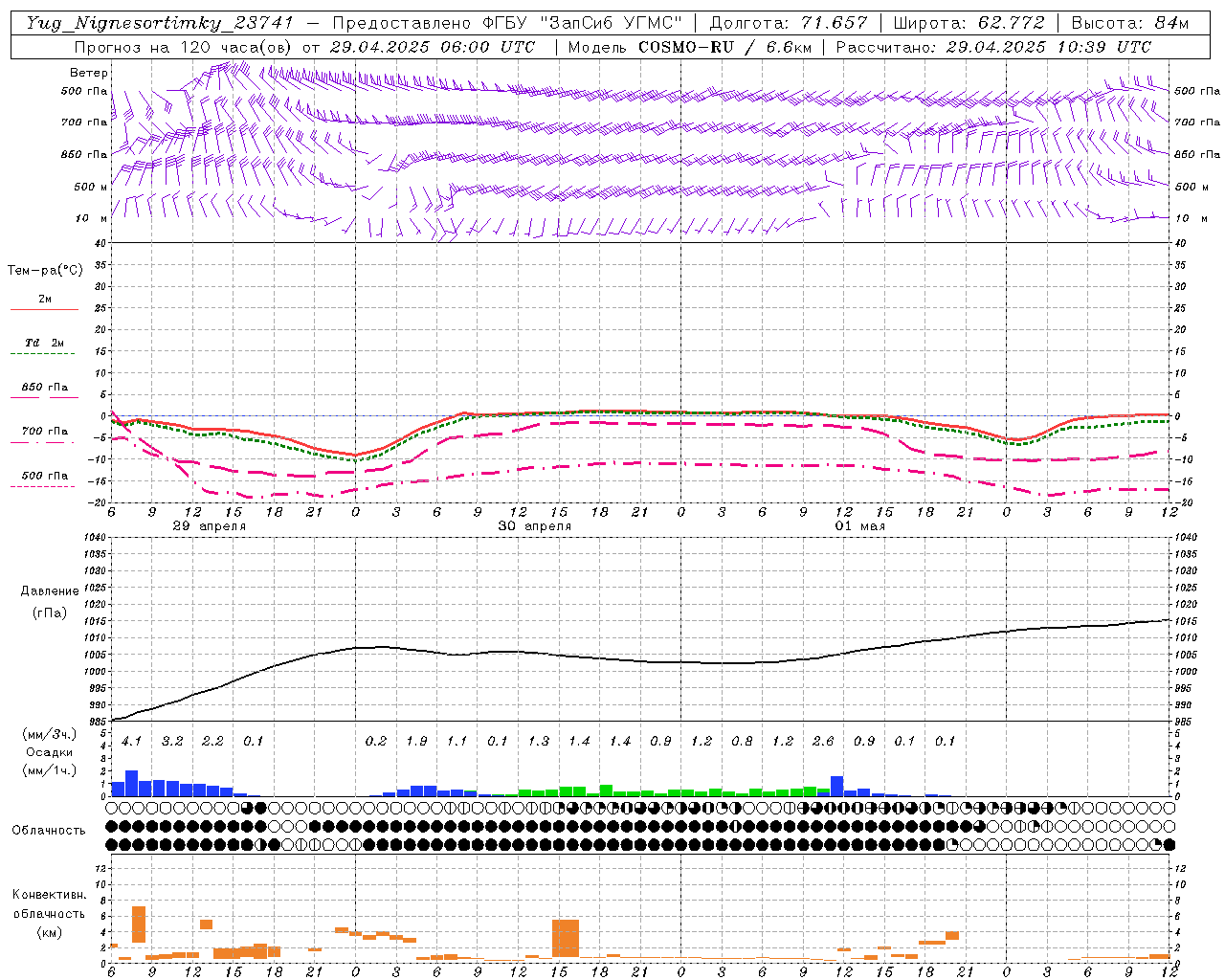Click the 30 апреля date label
1225x980 pixels.
pyautogui.click(x=534, y=526)
